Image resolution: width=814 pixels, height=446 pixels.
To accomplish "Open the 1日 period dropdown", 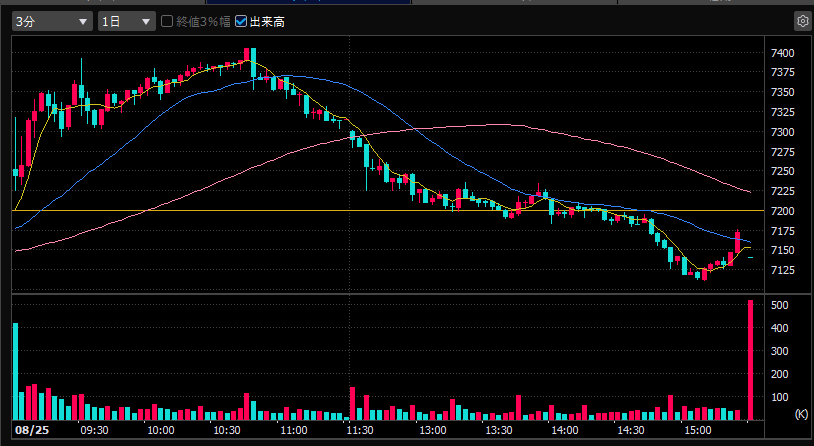I will (127, 21).
